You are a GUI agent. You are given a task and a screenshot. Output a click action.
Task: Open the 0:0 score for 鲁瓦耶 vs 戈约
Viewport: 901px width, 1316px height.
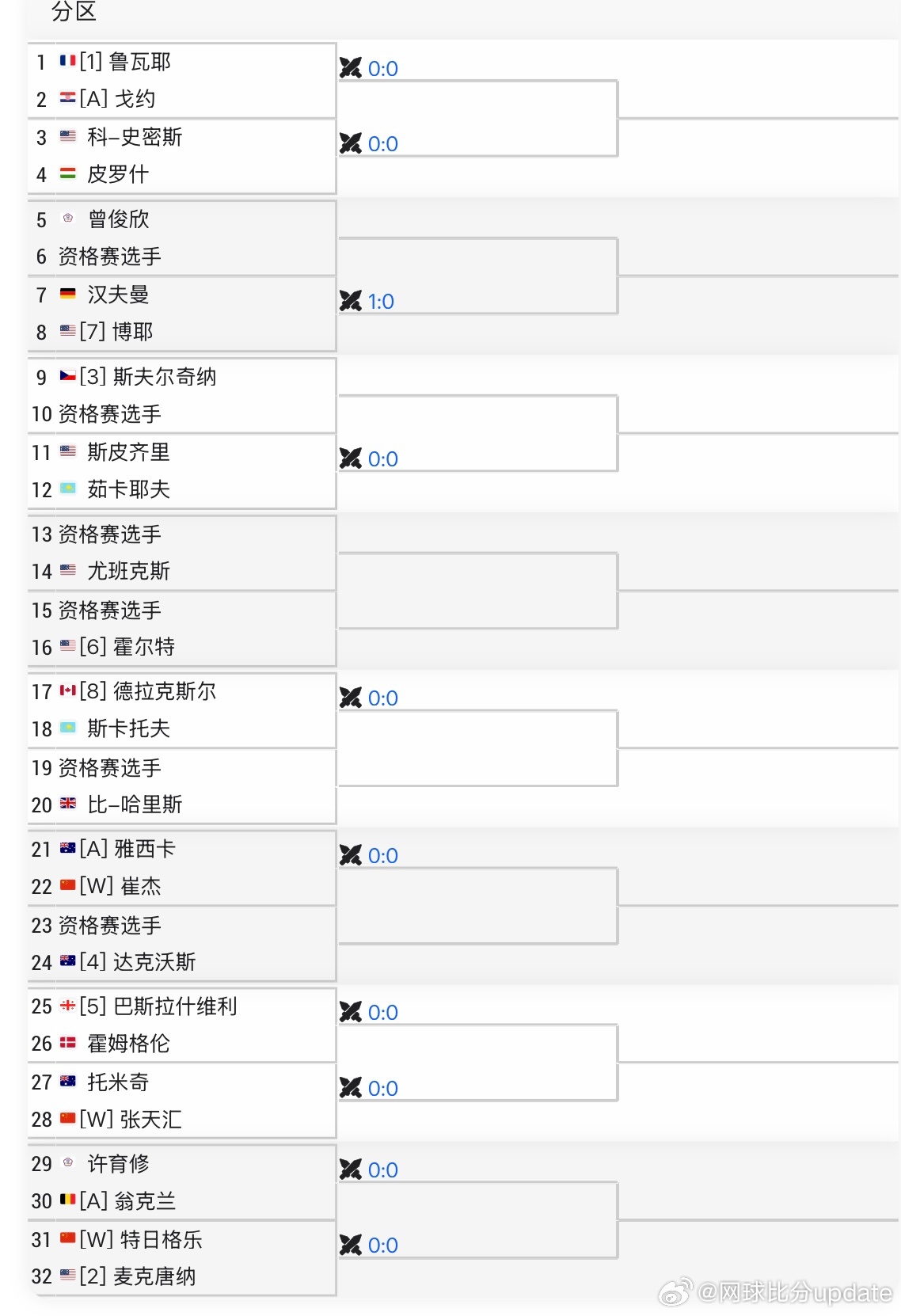point(383,69)
